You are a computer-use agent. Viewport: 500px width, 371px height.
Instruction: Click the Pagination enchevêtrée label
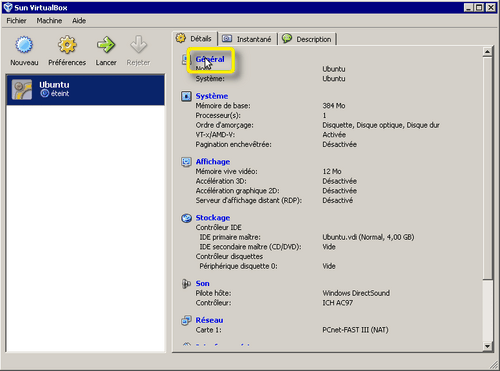[233, 145]
